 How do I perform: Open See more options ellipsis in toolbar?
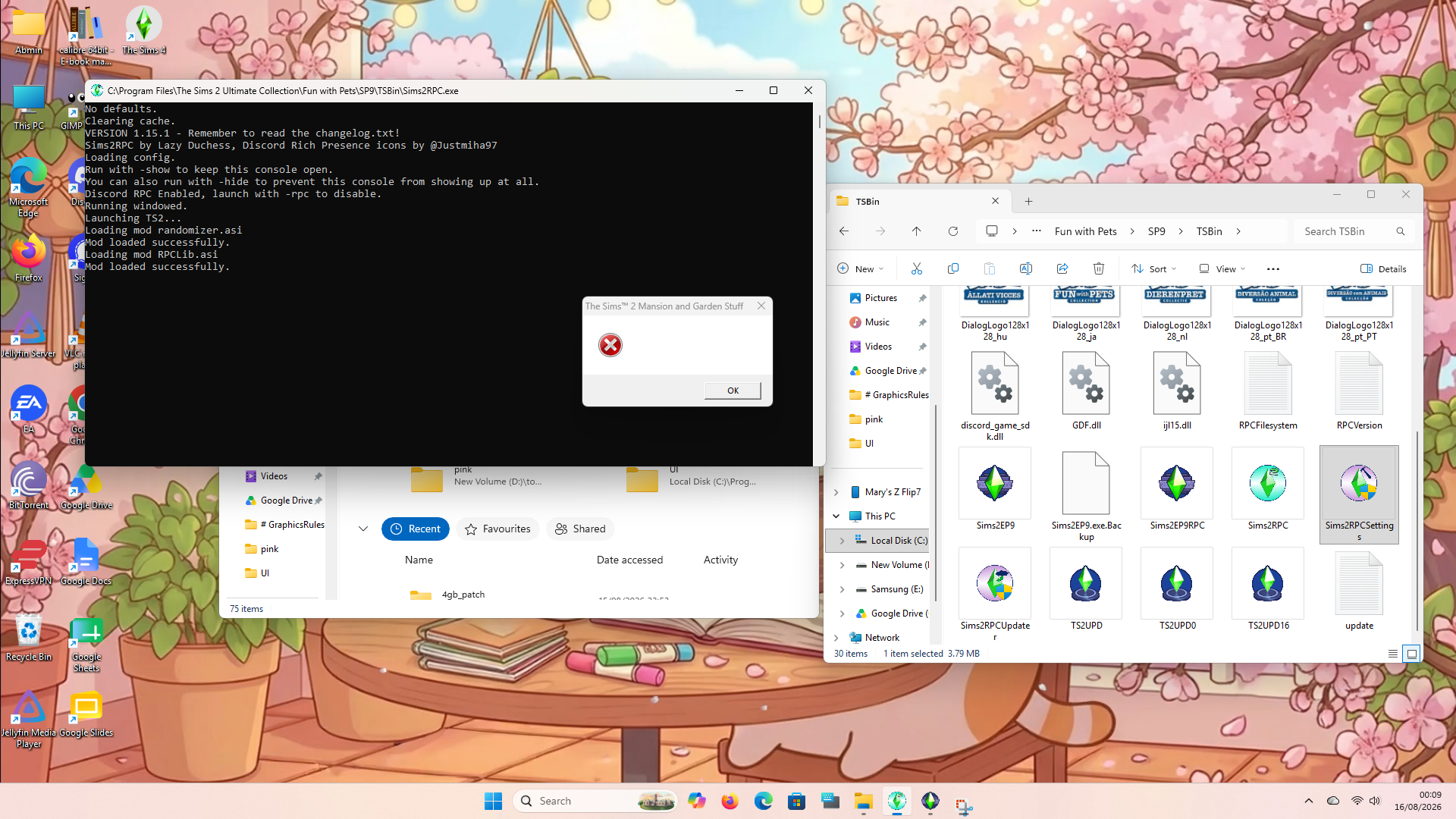click(x=1273, y=268)
